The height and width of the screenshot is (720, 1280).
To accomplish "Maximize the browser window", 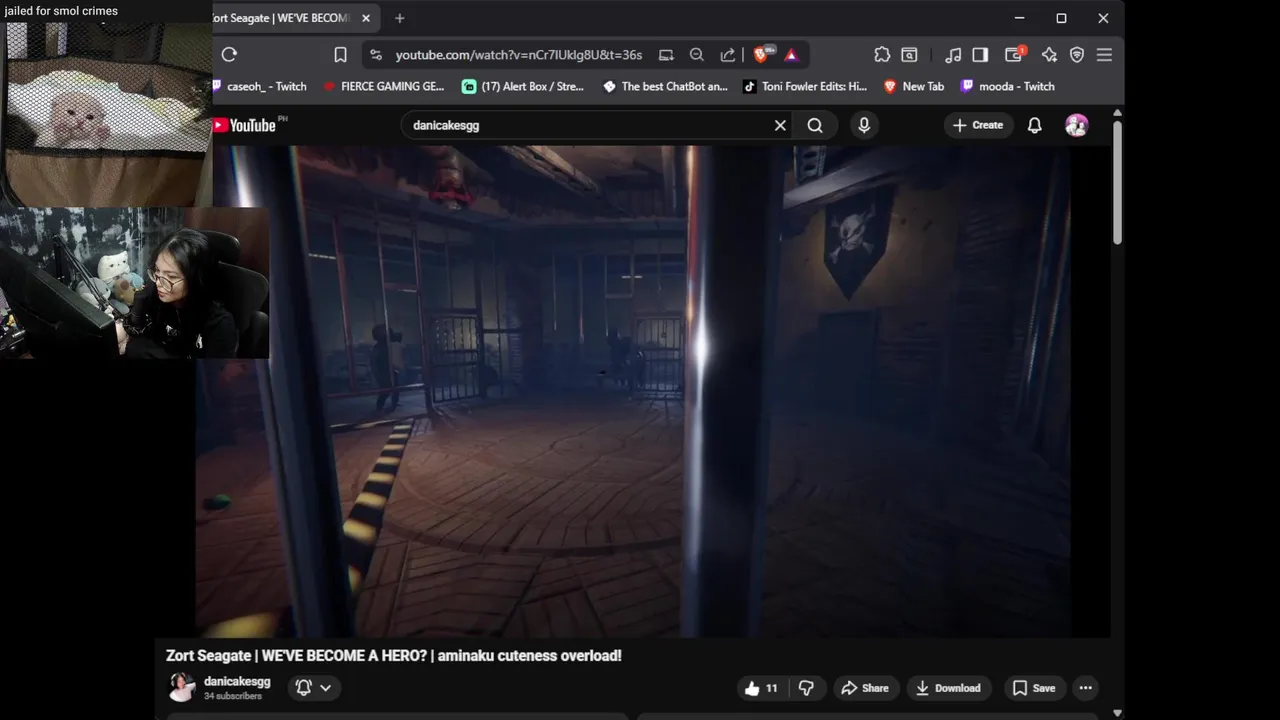I will pos(1061,18).
